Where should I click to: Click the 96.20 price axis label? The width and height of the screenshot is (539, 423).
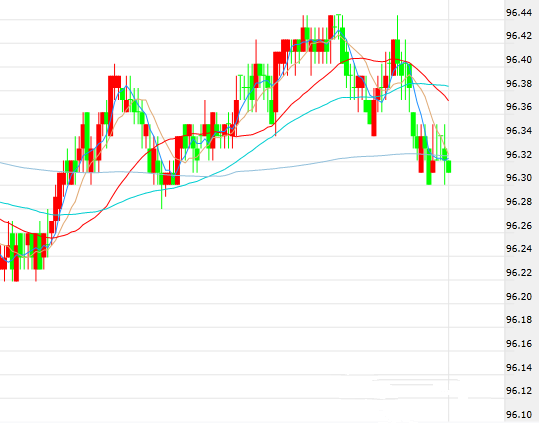point(519,297)
